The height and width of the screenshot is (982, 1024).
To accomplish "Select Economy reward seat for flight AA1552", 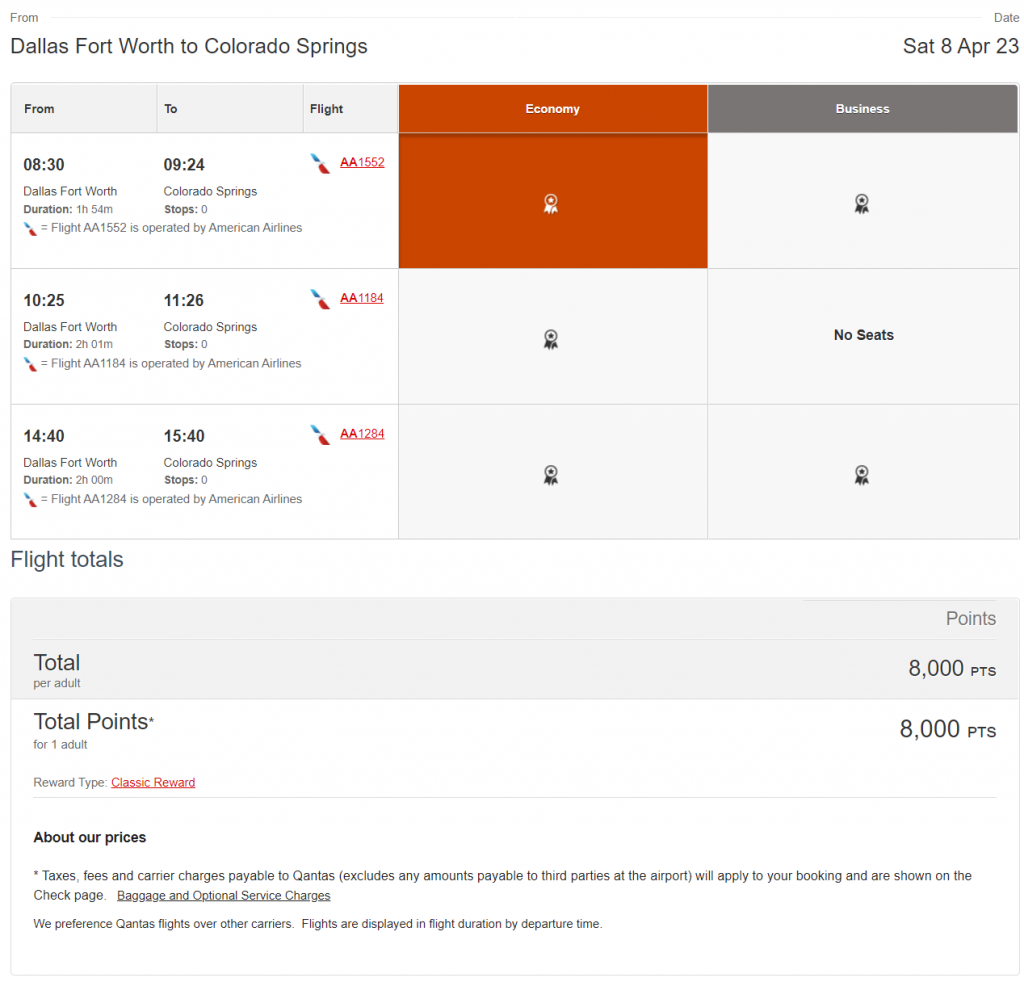I will click(550, 204).
